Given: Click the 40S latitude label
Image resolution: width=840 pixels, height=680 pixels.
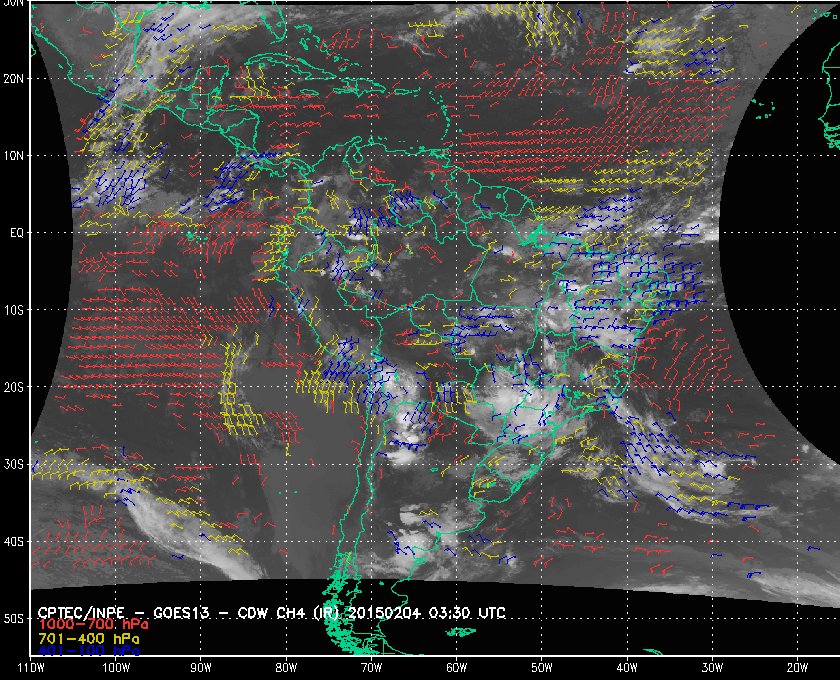Looking at the screenshot, I should (x=13, y=542).
